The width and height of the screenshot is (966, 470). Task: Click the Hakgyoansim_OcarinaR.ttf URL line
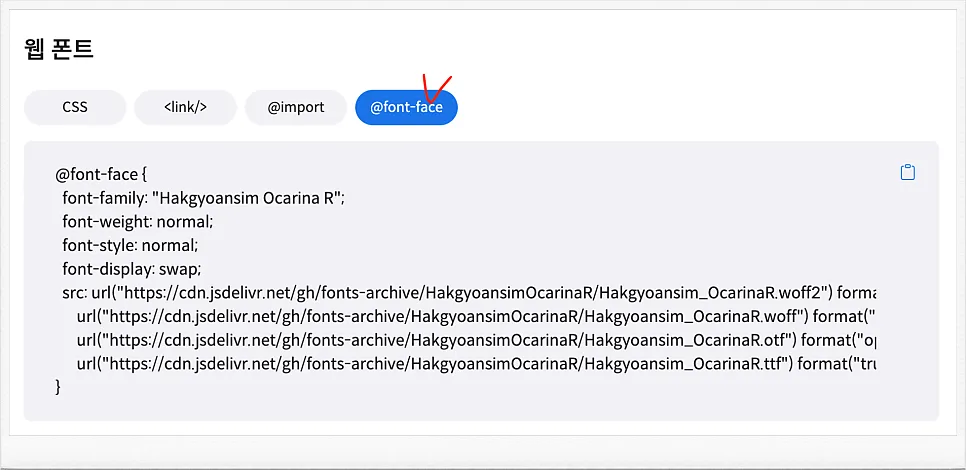point(476,363)
